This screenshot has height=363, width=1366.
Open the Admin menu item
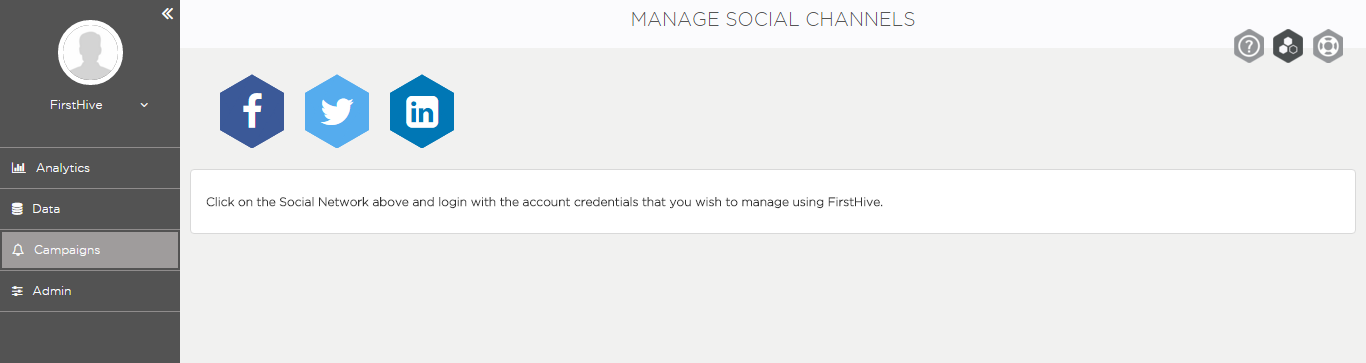click(90, 291)
